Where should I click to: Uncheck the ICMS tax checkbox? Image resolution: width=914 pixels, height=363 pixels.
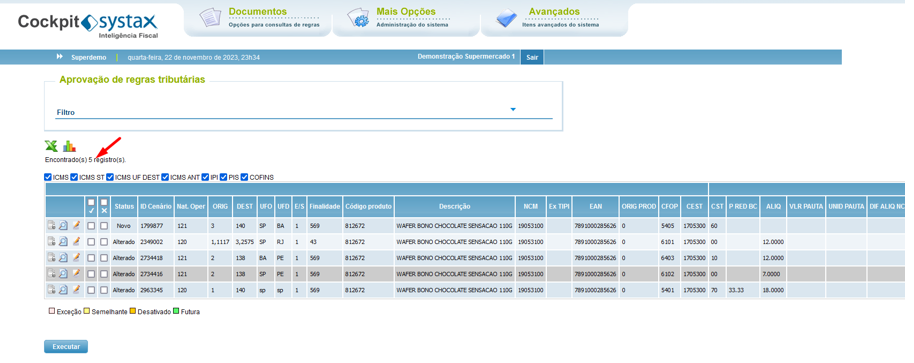[48, 177]
